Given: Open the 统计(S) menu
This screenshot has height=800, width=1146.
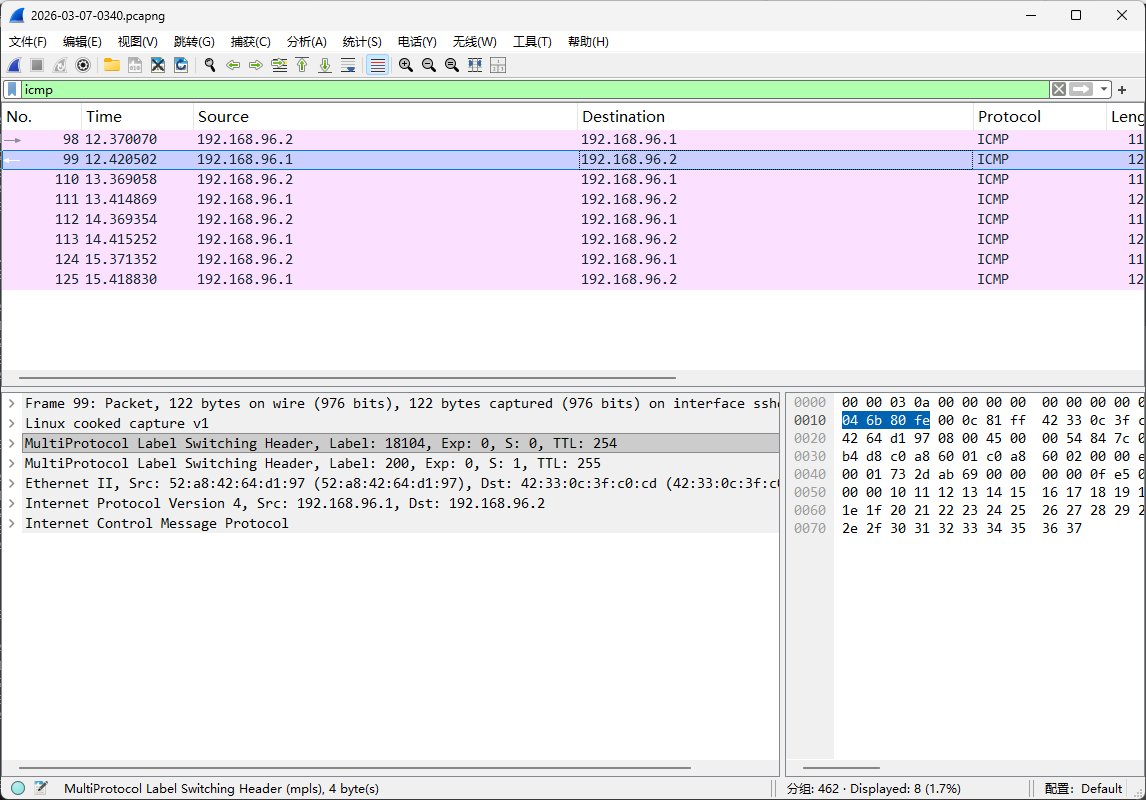Looking at the screenshot, I should click(361, 41).
